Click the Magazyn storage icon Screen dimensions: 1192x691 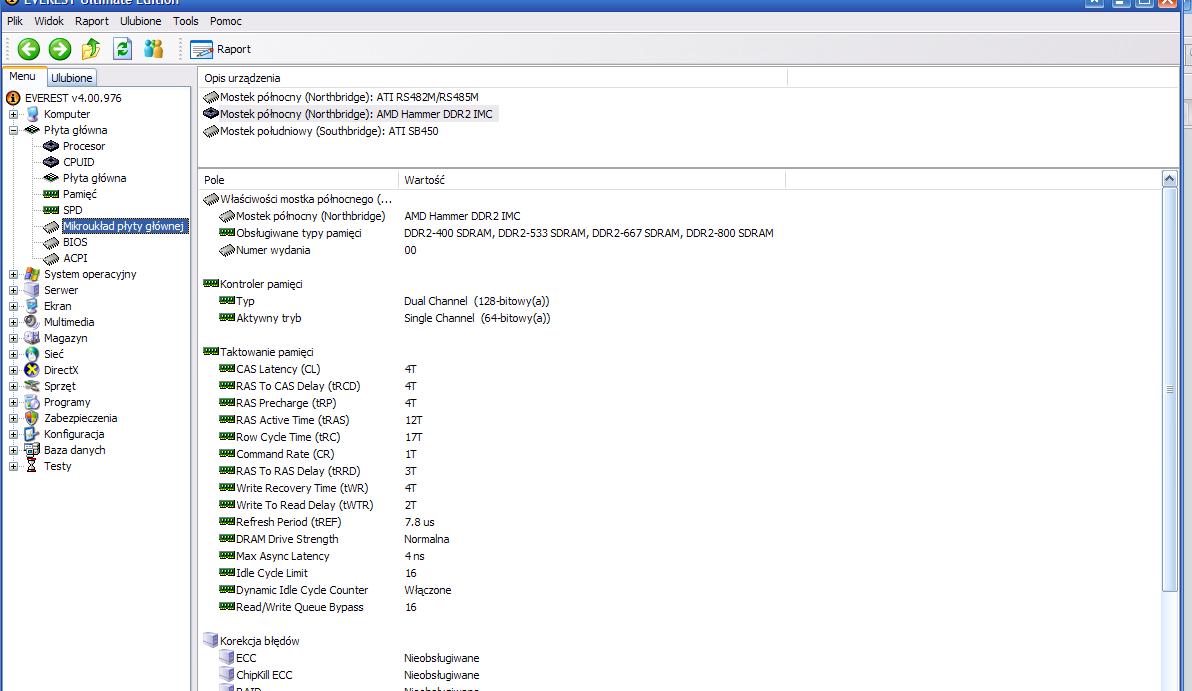coord(32,338)
